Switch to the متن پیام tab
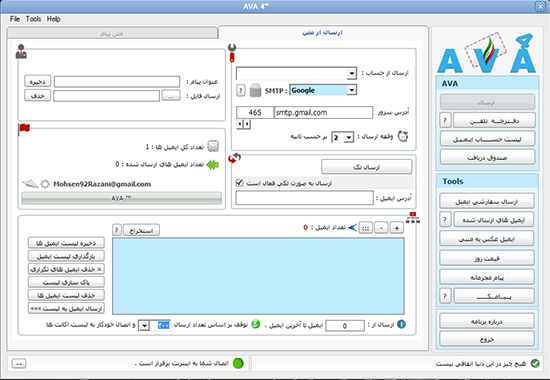Viewport: 550px width, 380px height. [x=112, y=34]
